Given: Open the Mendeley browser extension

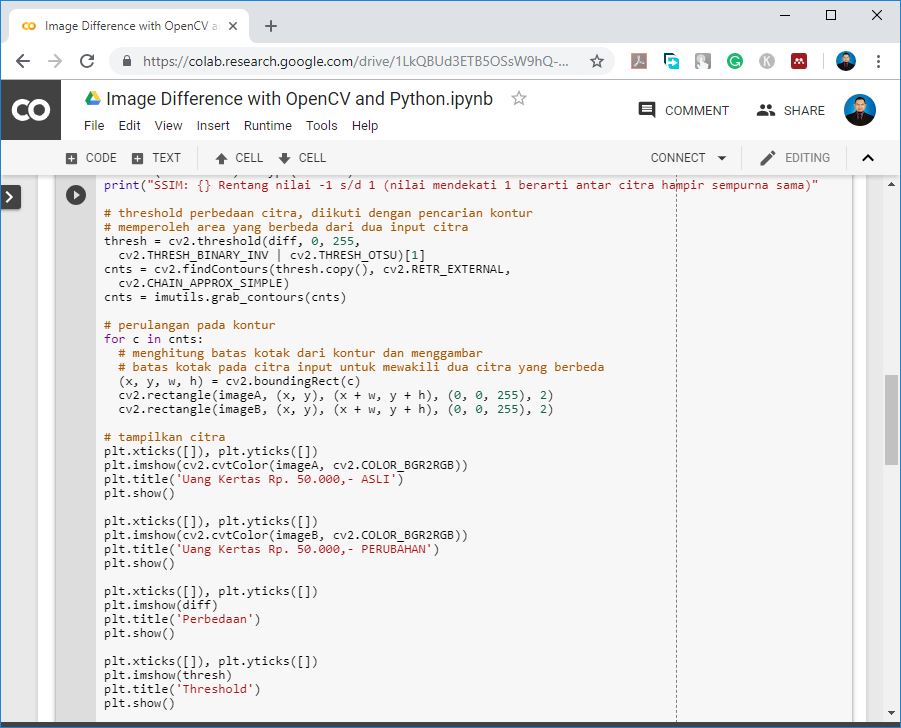Looking at the screenshot, I should (798, 61).
